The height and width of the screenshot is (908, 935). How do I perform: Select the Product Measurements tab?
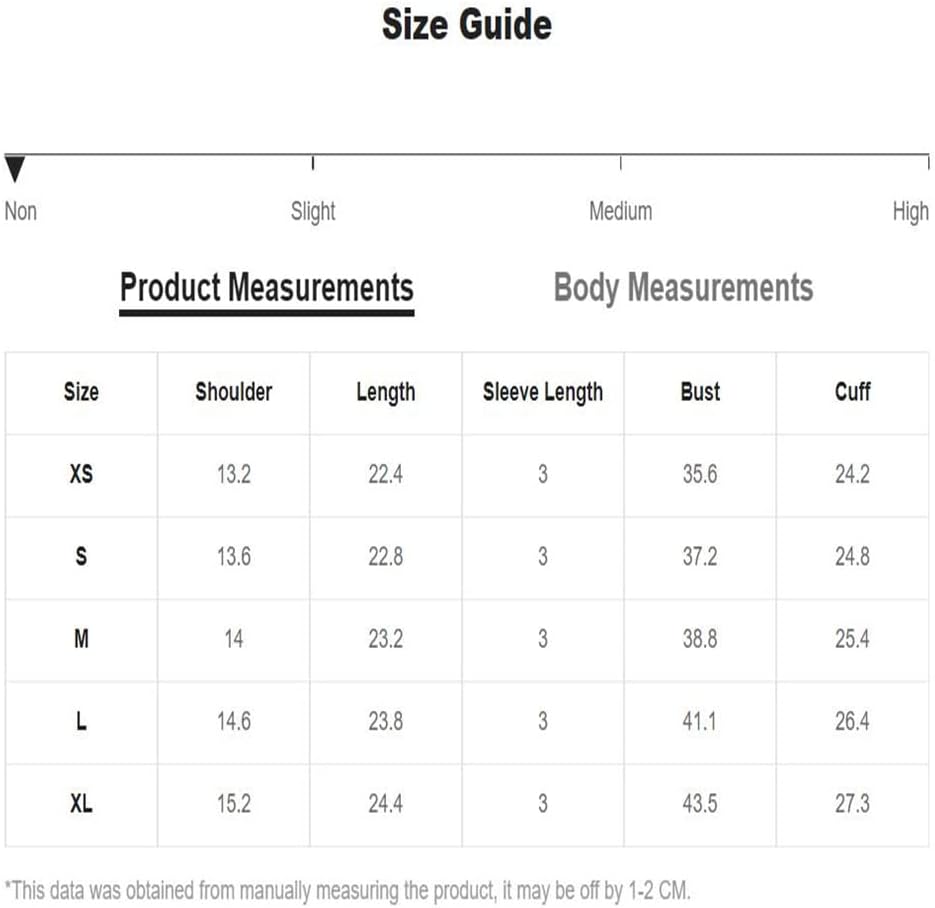[267, 290]
